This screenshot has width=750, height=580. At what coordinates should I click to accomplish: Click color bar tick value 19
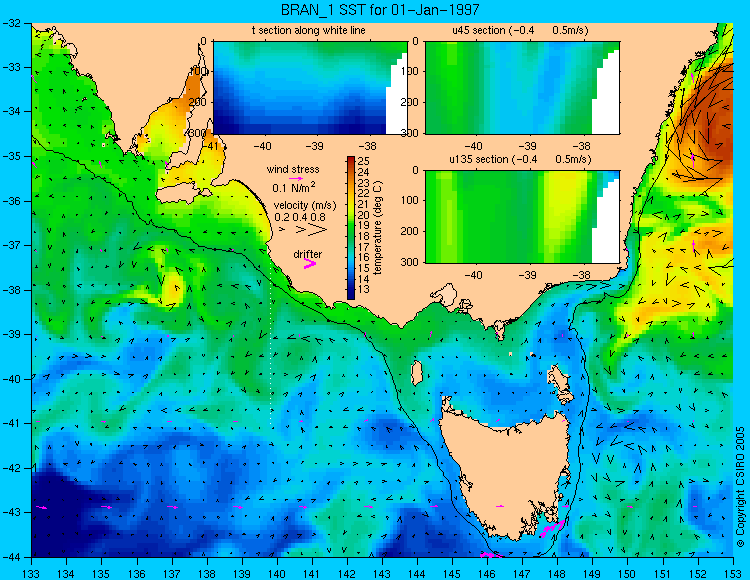363,225
